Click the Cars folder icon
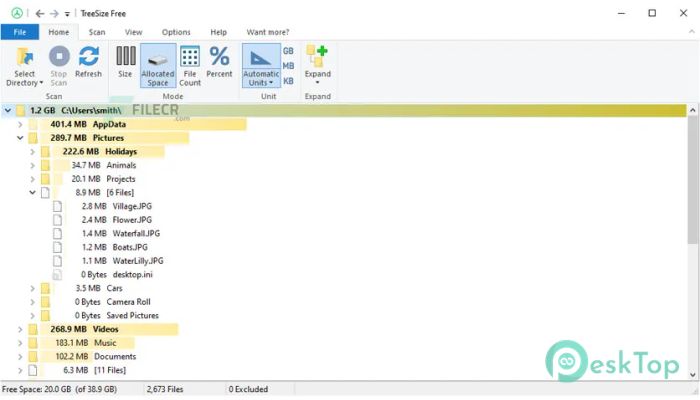The width and height of the screenshot is (700, 400). click(45, 288)
